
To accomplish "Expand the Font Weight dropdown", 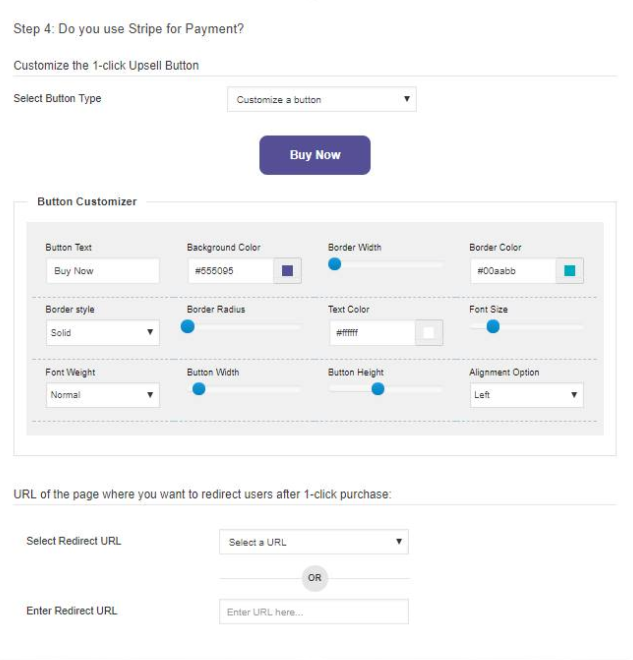I will point(102,395).
